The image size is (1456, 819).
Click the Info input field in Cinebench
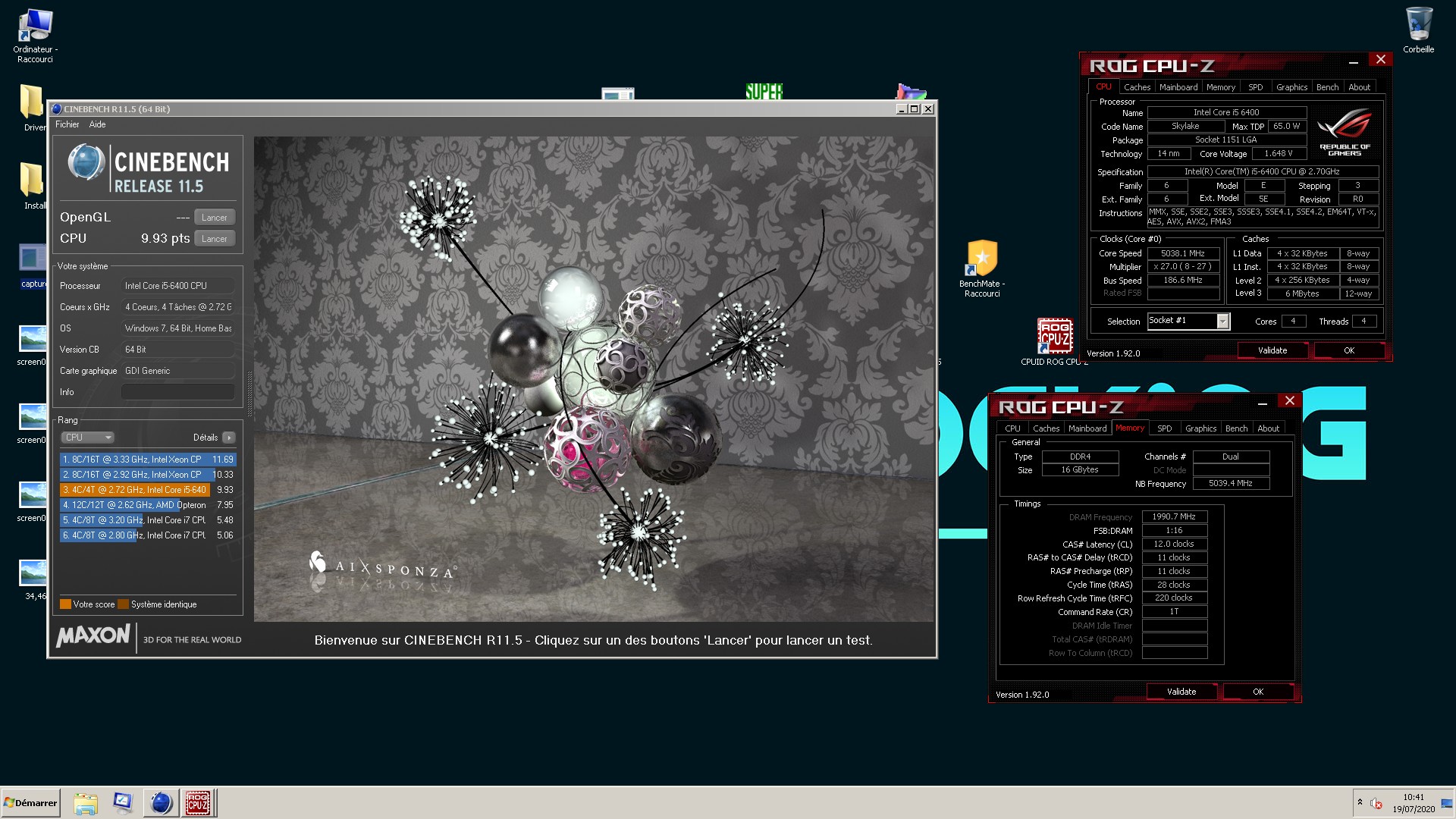pos(177,392)
